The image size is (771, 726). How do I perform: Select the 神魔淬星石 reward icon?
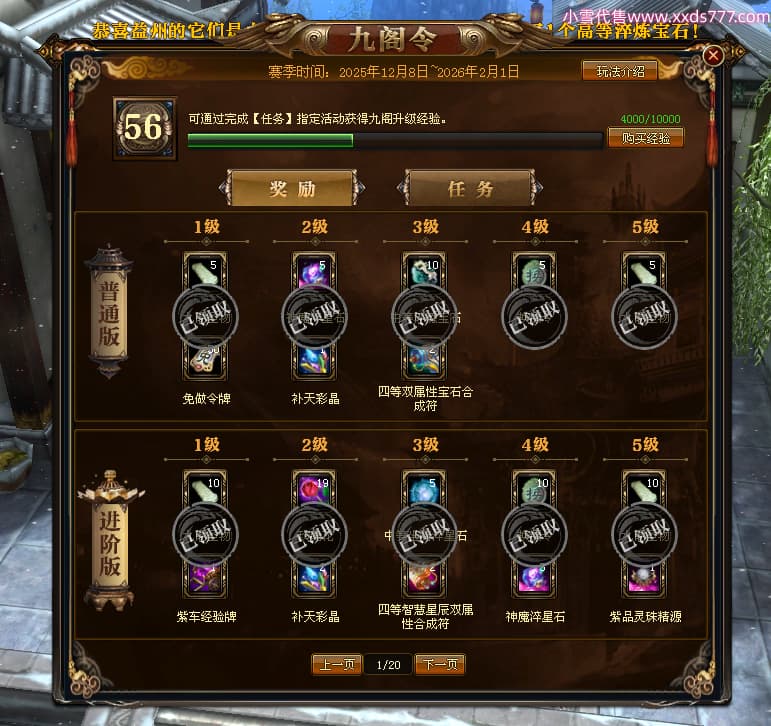tap(534, 580)
